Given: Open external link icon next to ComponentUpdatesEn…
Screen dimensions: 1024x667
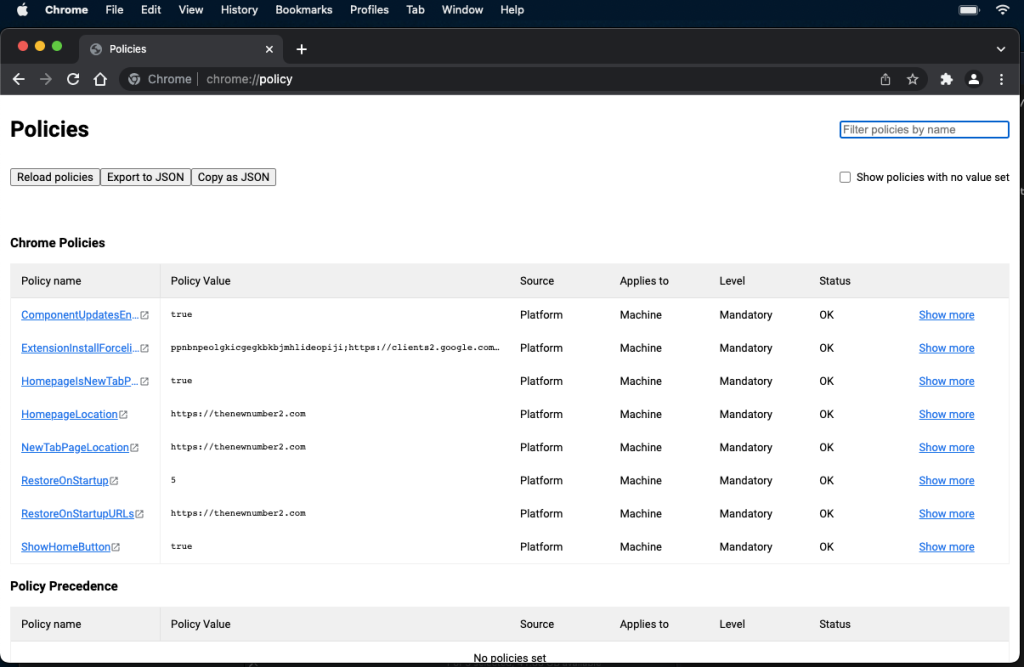Looking at the screenshot, I should click(144, 315).
